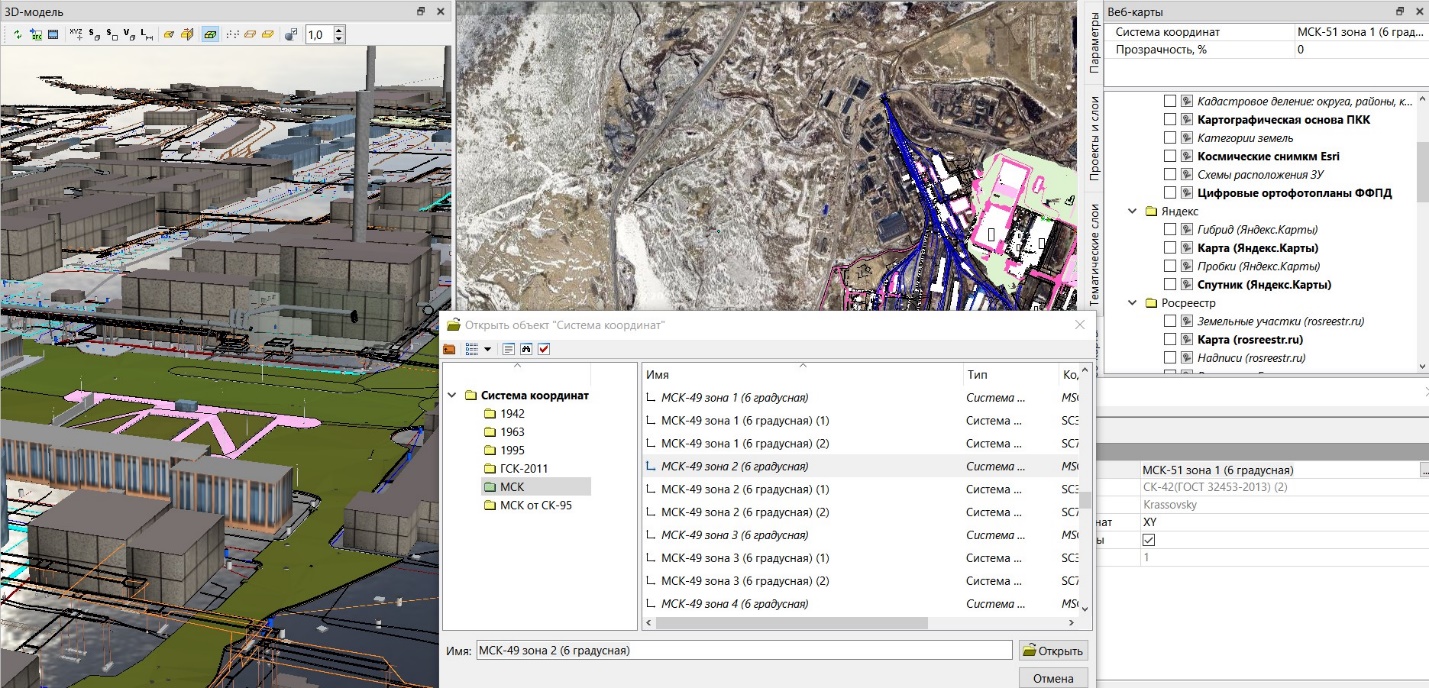Click the refresh 3D model icon
Viewport: 1429px width, 688px height.
[18, 35]
